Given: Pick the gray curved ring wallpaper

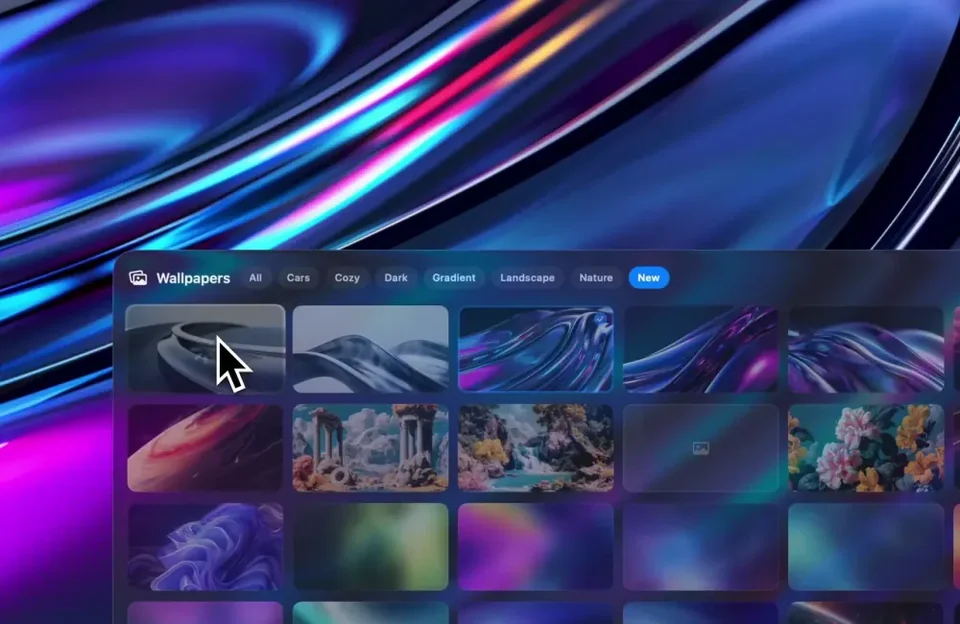Looking at the screenshot, I should 205,348.
